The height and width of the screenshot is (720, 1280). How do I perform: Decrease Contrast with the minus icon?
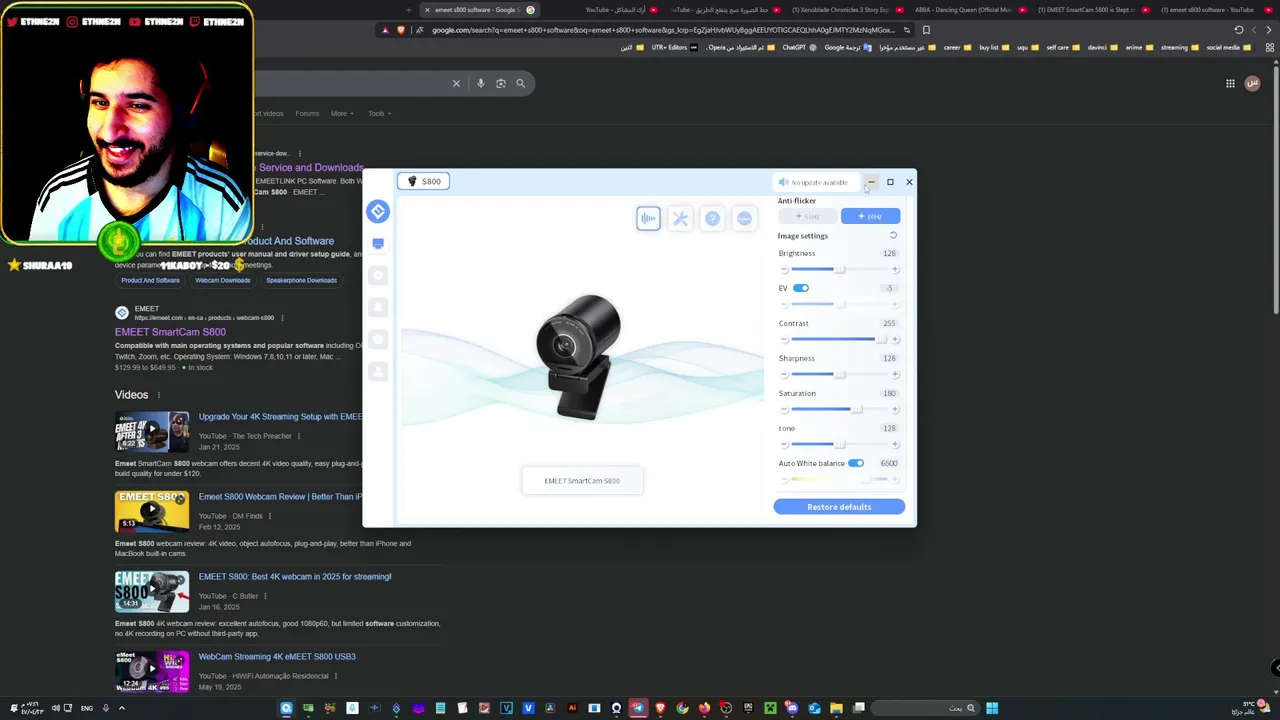[x=784, y=340]
